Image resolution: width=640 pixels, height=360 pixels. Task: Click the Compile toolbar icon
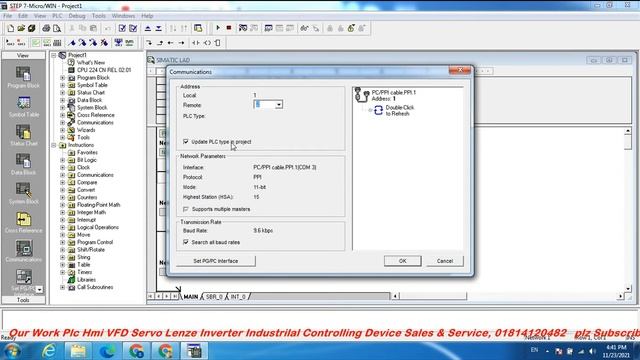tap(122, 28)
